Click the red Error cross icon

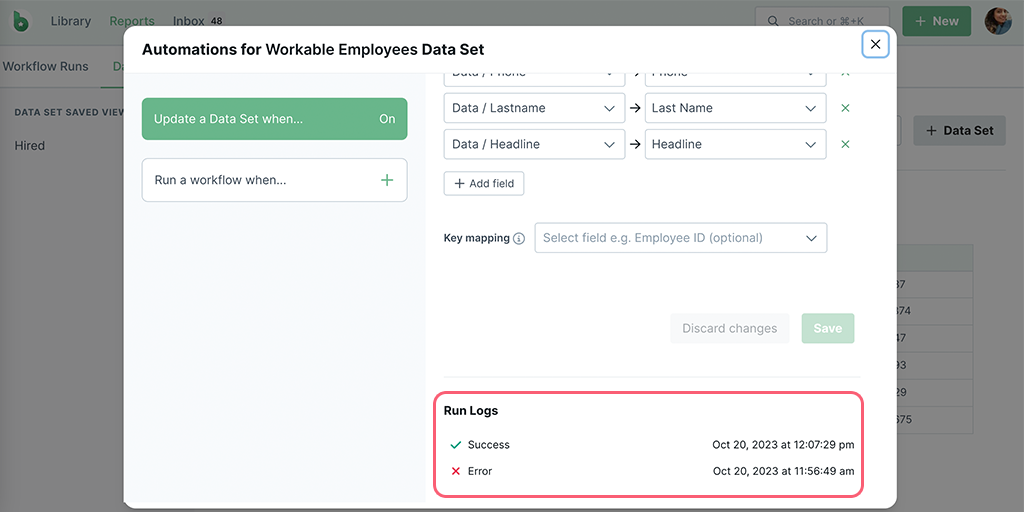pos(456,471)
